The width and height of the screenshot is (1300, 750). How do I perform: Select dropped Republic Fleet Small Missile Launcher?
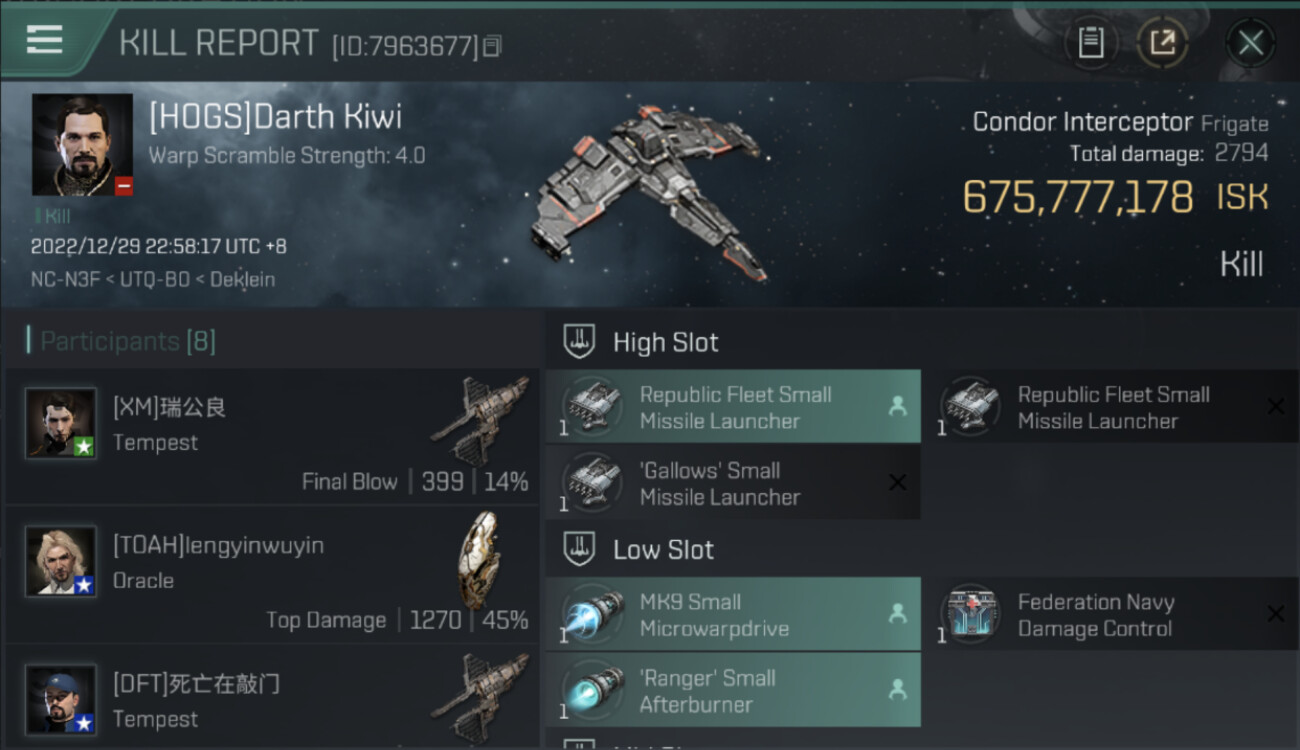(x=733, y=407)
